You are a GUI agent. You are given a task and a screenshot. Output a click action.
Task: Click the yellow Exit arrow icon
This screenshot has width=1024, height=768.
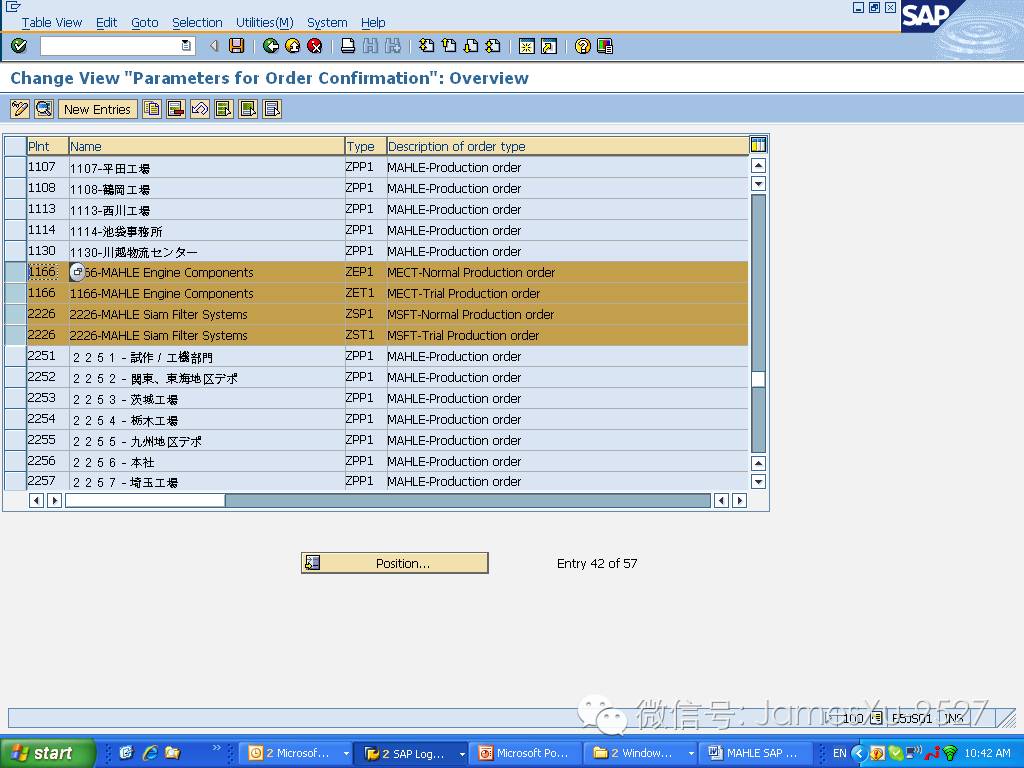click(x=293, y=46)
